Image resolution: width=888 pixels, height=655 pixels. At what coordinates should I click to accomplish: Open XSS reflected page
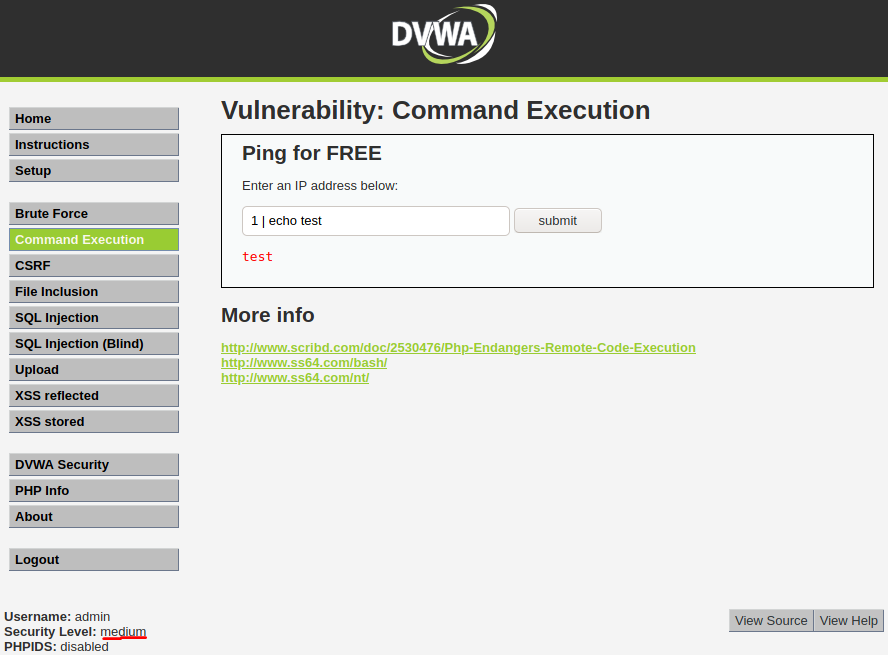(x=94, y=396)
